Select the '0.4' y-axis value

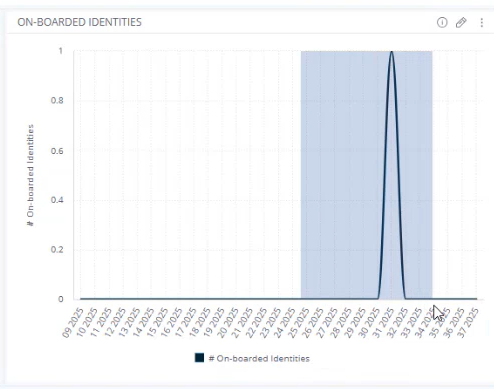pyautogui.click(x=57, y=200)
